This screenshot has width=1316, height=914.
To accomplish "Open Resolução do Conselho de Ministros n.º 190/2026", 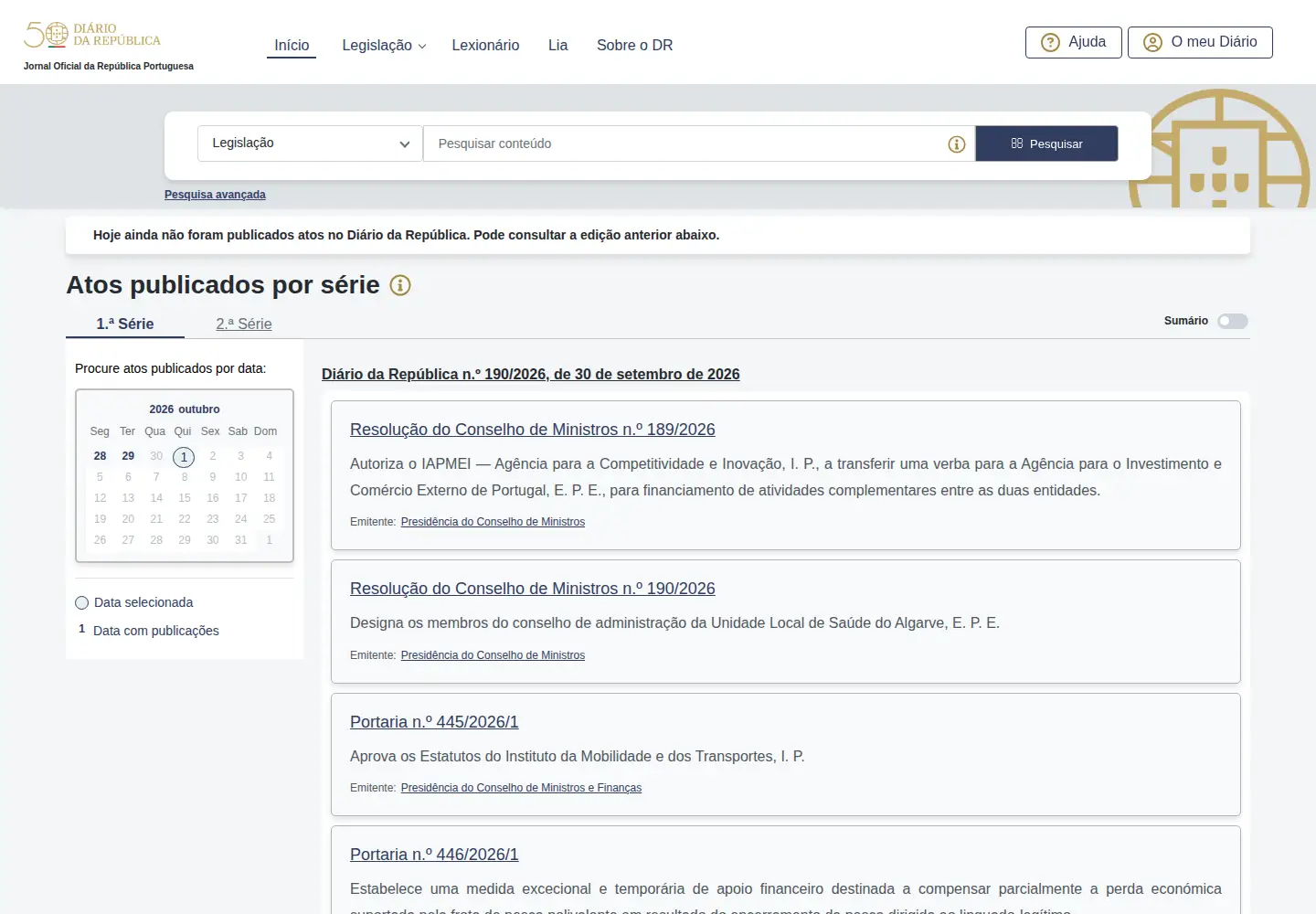I will coord(532,589).
